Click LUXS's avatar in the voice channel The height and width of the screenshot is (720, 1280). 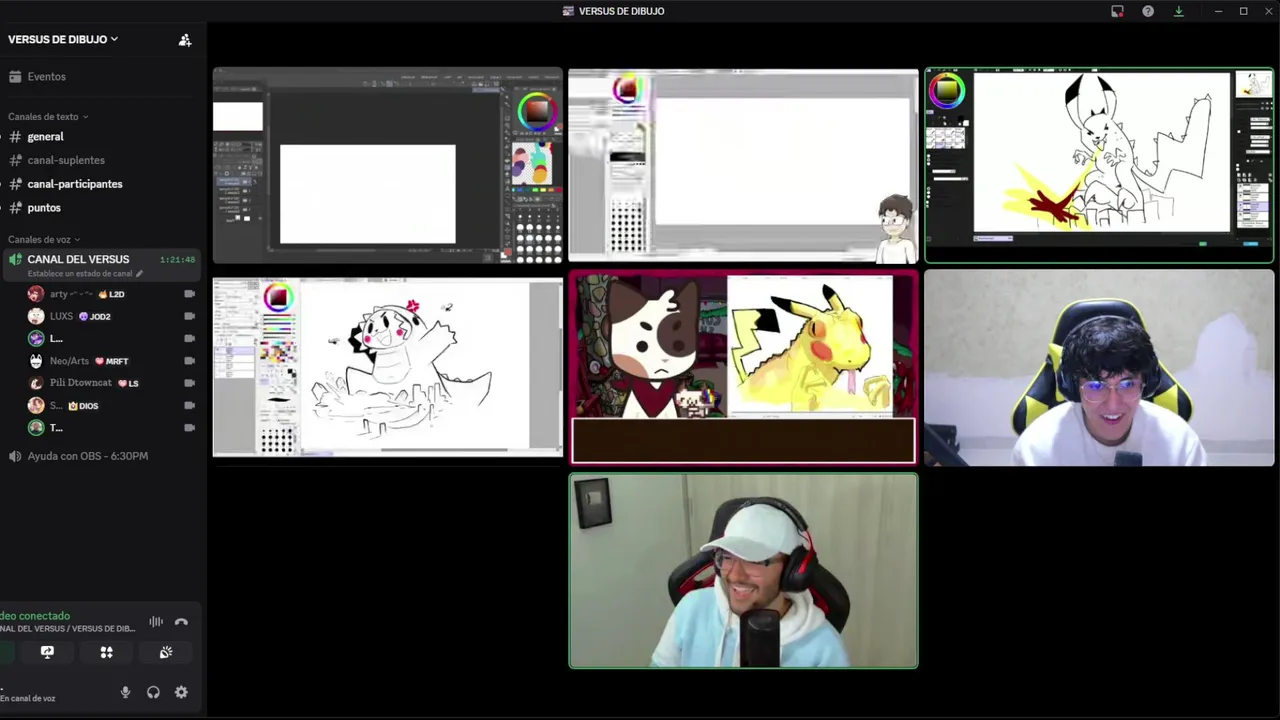pyautogui.click(x=36, y=316)
